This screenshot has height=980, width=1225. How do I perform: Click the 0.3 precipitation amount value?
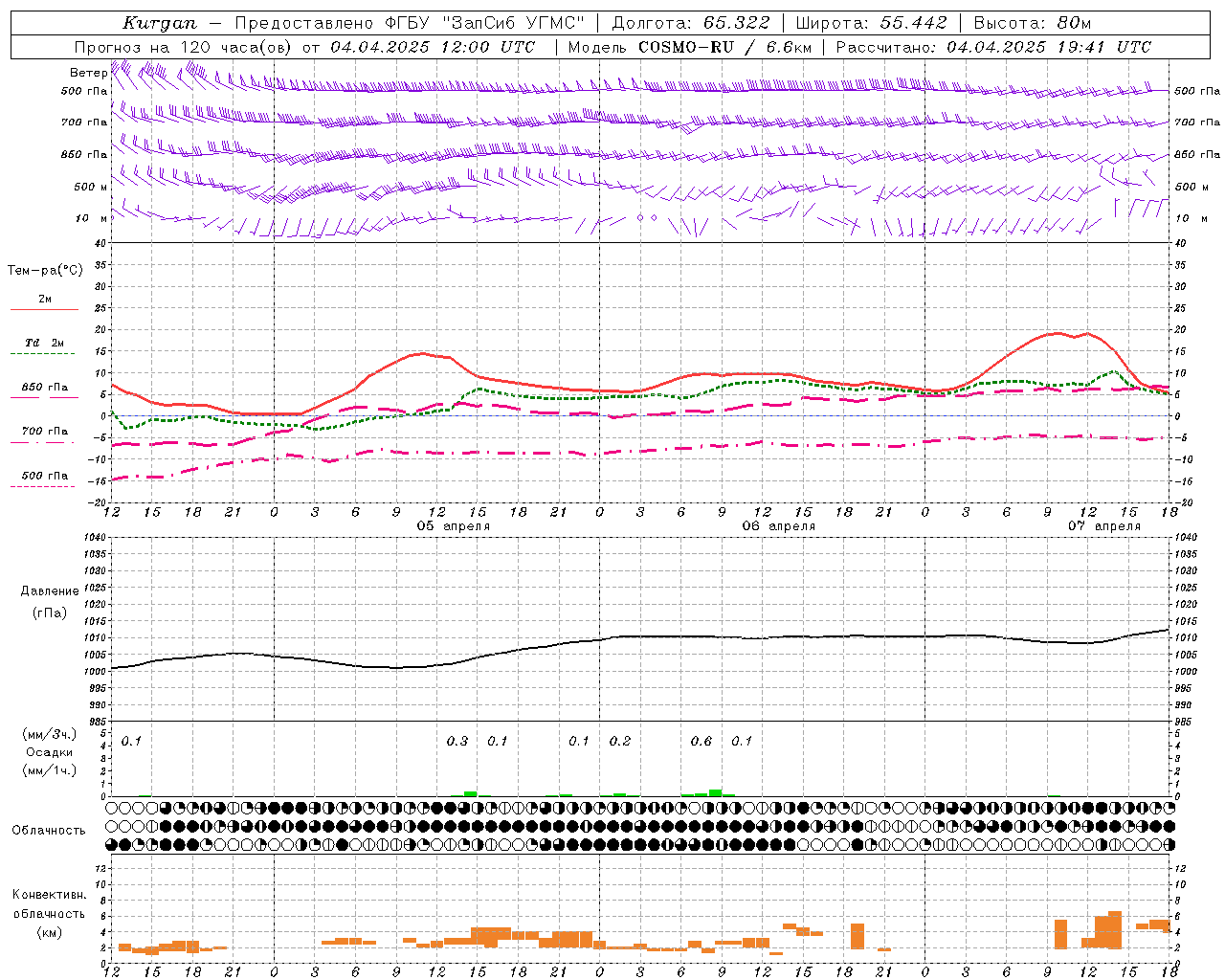click(x=457, y=741)
